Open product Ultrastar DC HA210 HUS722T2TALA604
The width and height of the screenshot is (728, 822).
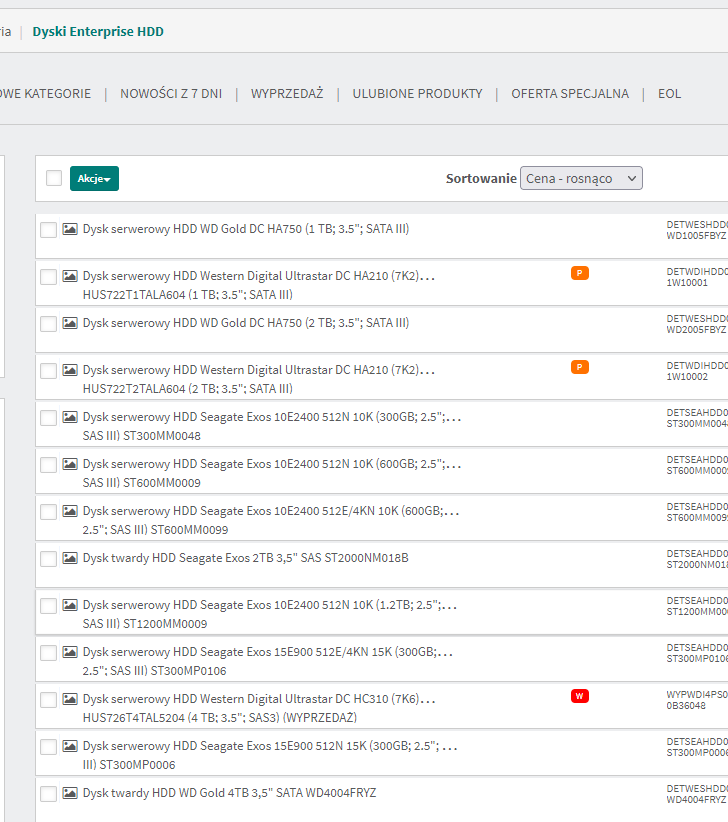259,379
